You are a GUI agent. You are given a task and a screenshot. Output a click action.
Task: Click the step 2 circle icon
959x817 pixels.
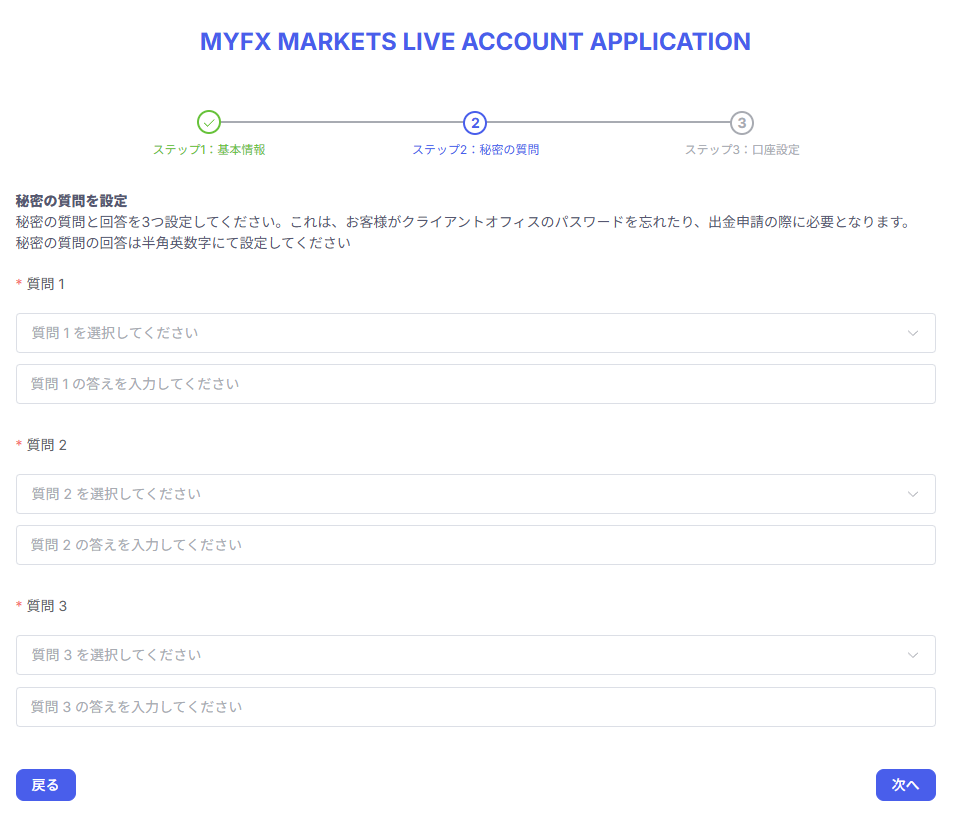point(475,123)
